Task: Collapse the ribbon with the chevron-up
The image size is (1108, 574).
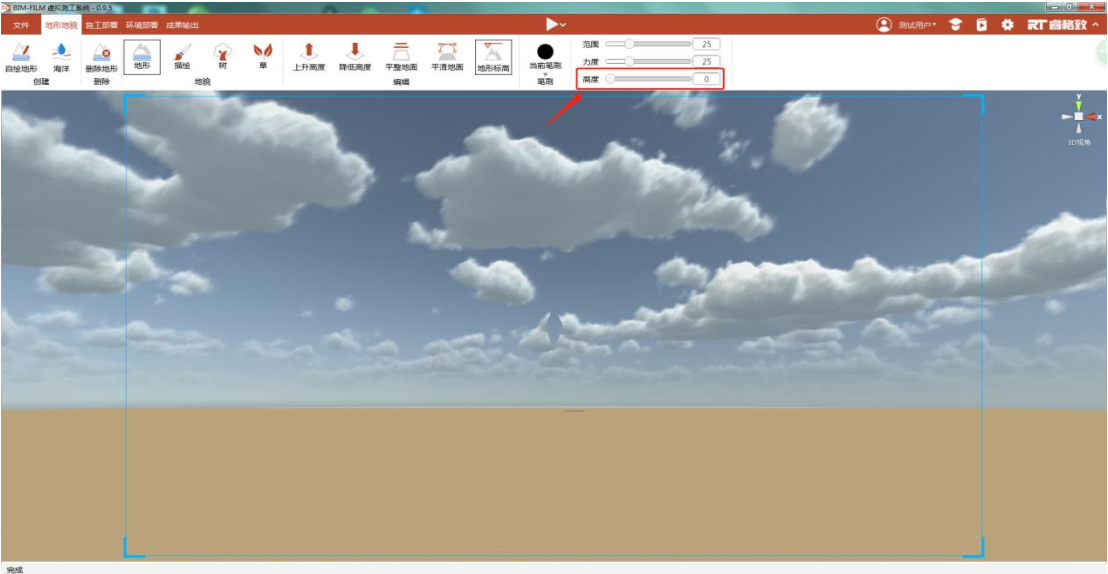Action: [x=1096, y=25]
